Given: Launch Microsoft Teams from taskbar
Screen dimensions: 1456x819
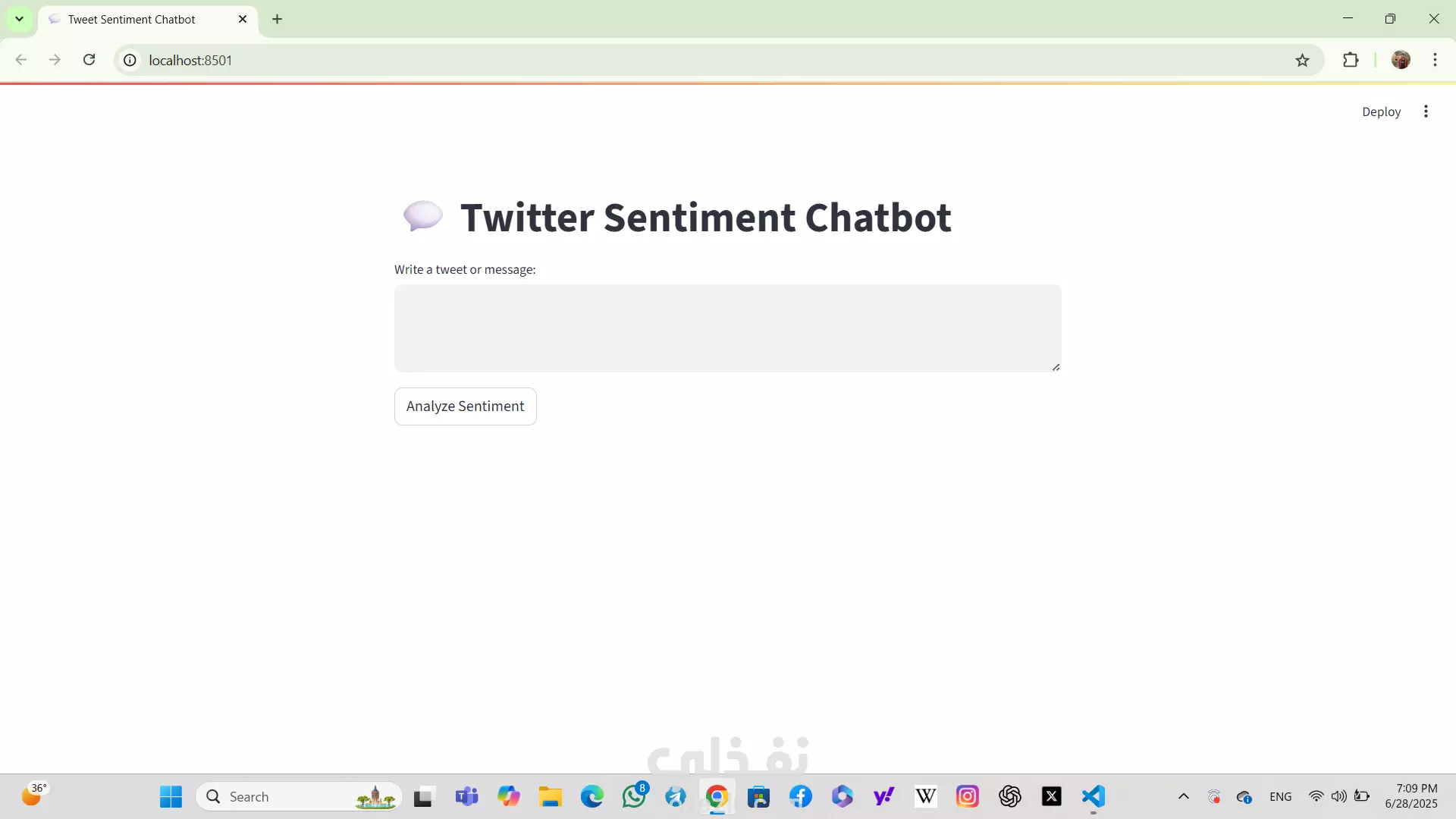Looking at the screenshot, I should [x=466, y=796].
